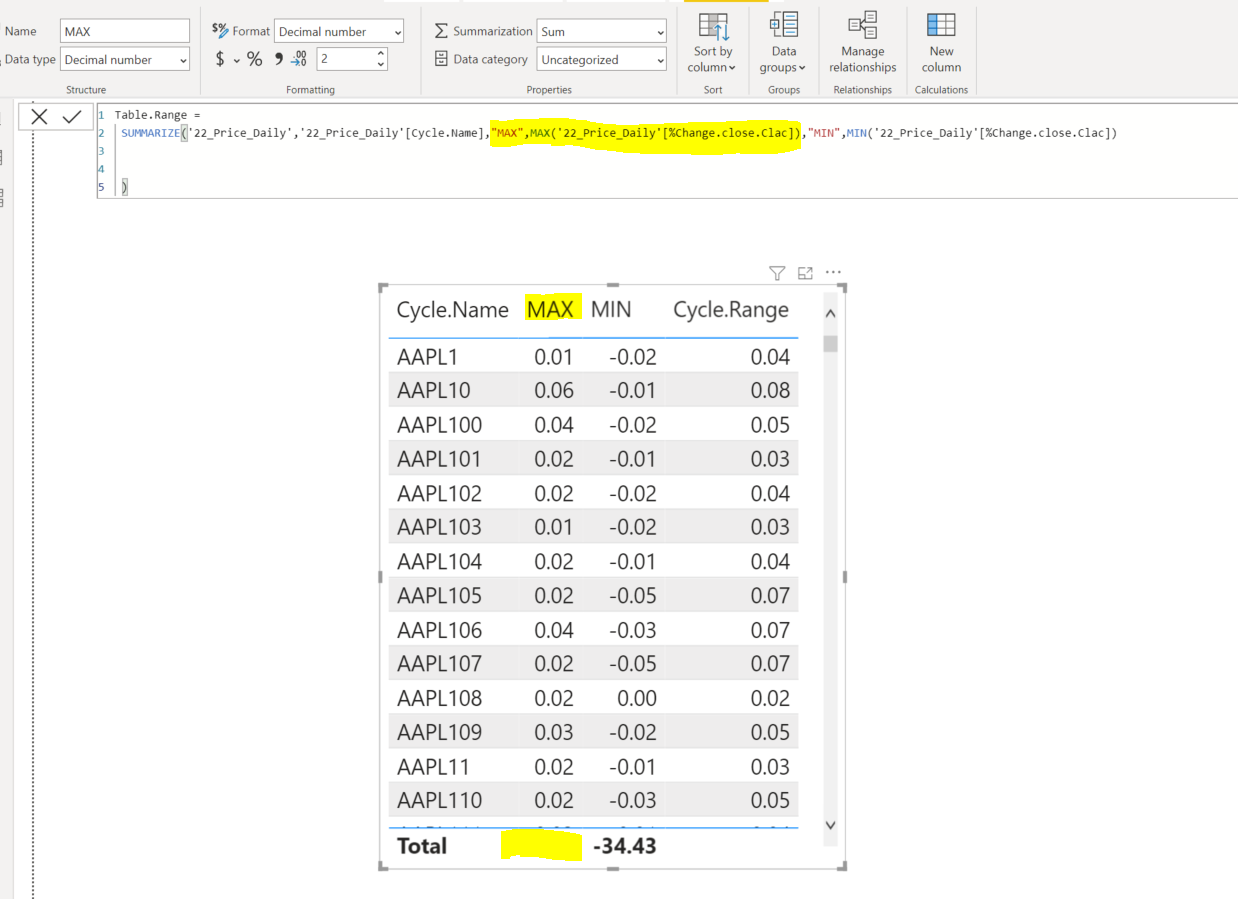
Task: Commit the formula with the checkmark icon
Action: pyautogui.click(x=71, y=117)
